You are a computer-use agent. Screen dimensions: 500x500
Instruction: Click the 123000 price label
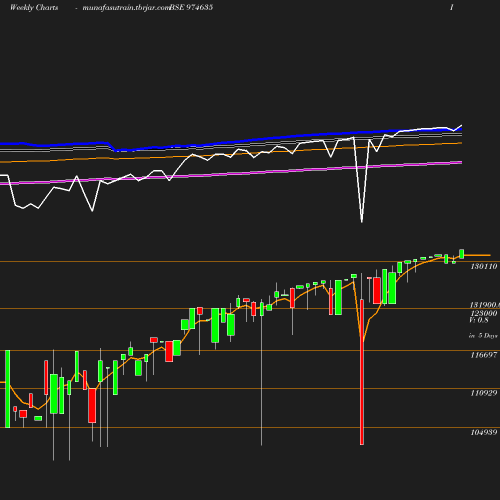pyautogui.click(x=484, y=313)
